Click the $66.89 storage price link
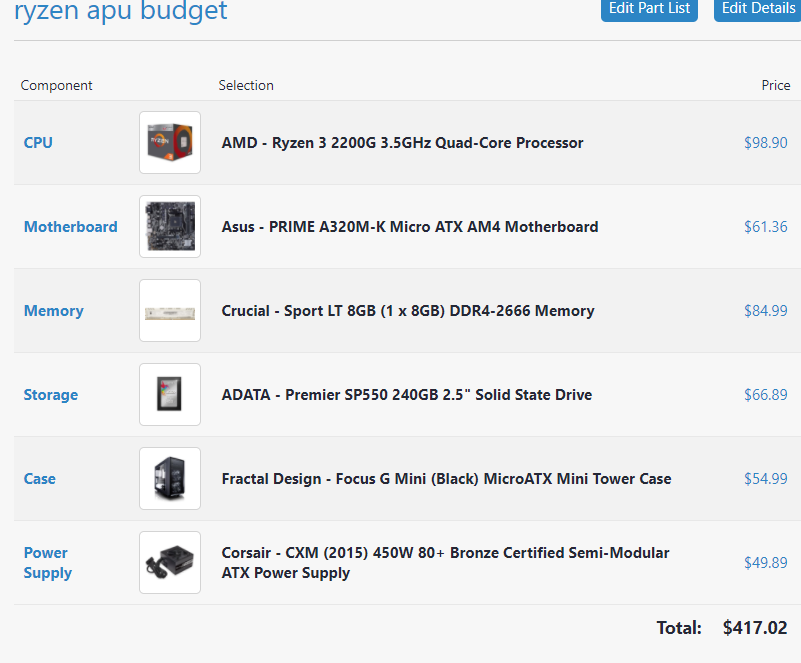The image size is (801, 663). (x=765, y=394)
